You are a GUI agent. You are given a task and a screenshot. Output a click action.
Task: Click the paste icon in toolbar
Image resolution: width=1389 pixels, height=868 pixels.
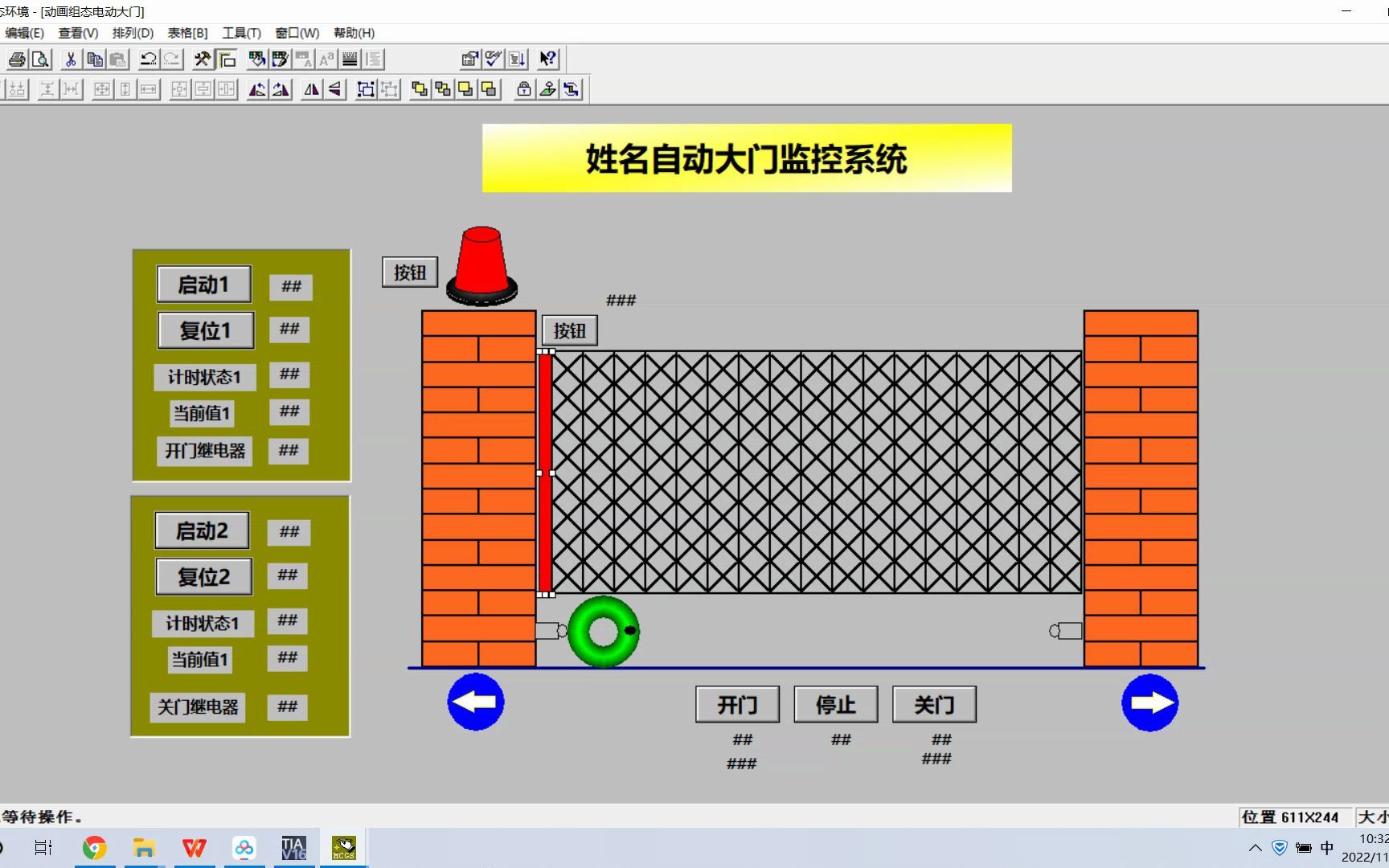click(x=117, y=59)
